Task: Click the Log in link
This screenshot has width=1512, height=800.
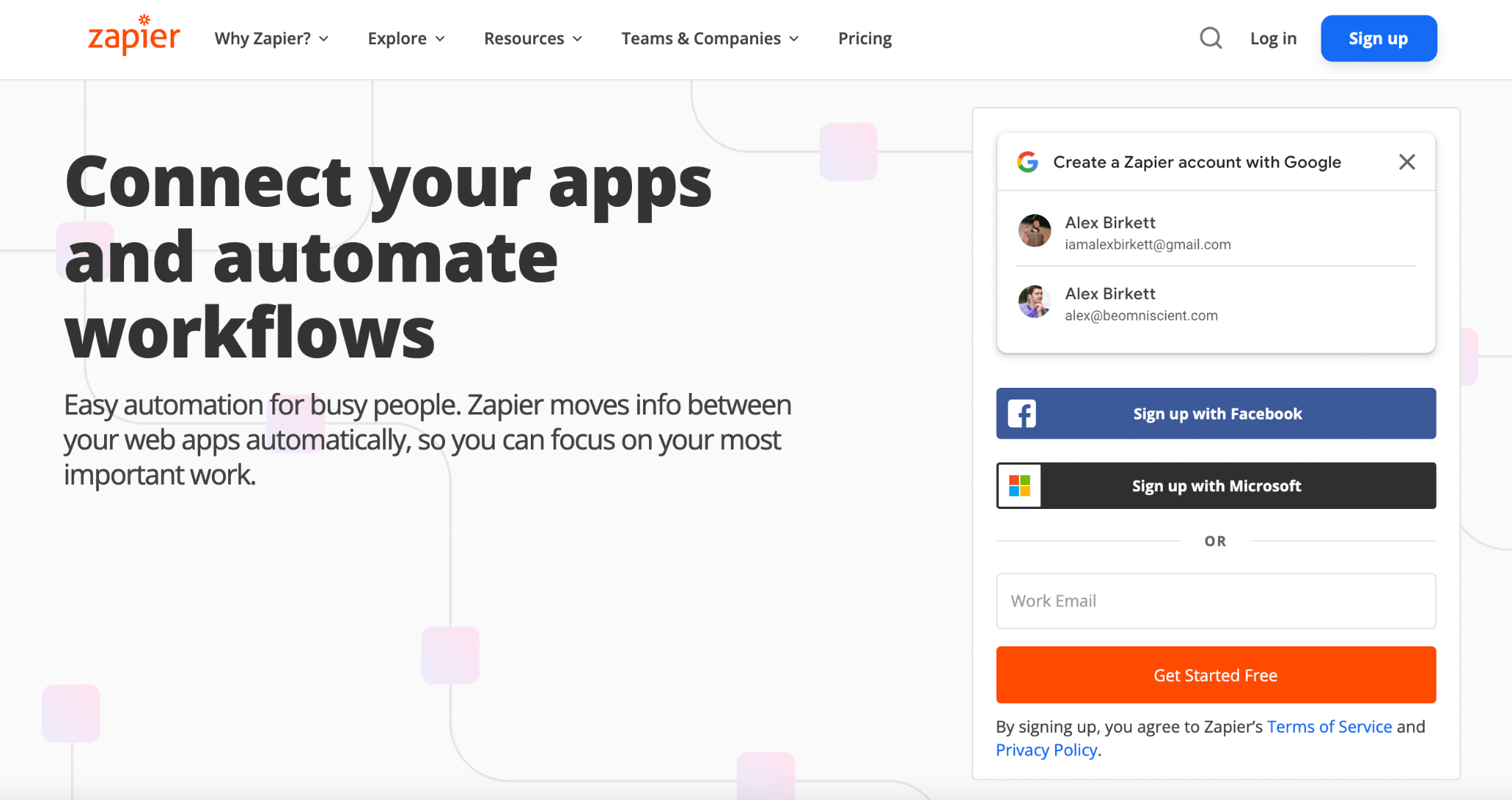Action: click(x=1273, y=38)
